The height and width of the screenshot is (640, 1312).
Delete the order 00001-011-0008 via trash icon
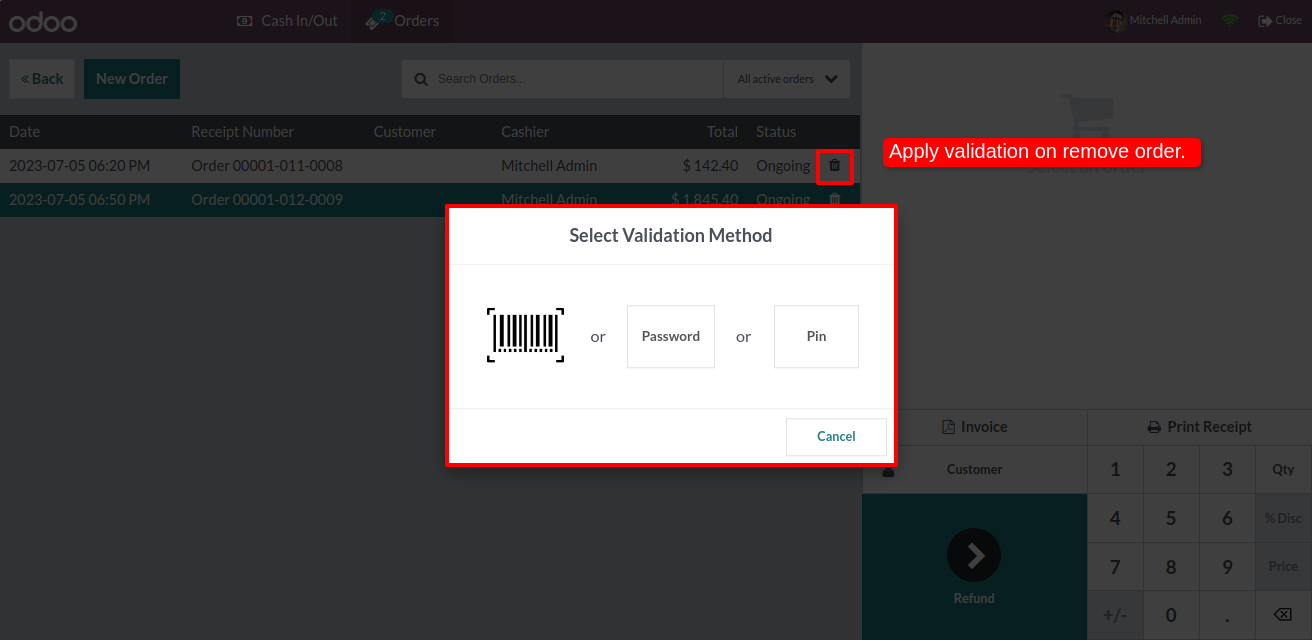pyautogui.click(x=835, y=165)
